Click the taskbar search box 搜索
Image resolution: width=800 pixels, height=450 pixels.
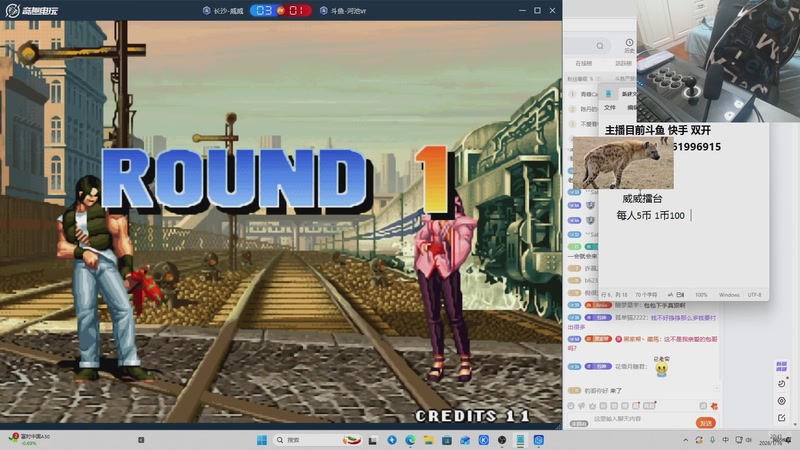[x=318, y=440]
